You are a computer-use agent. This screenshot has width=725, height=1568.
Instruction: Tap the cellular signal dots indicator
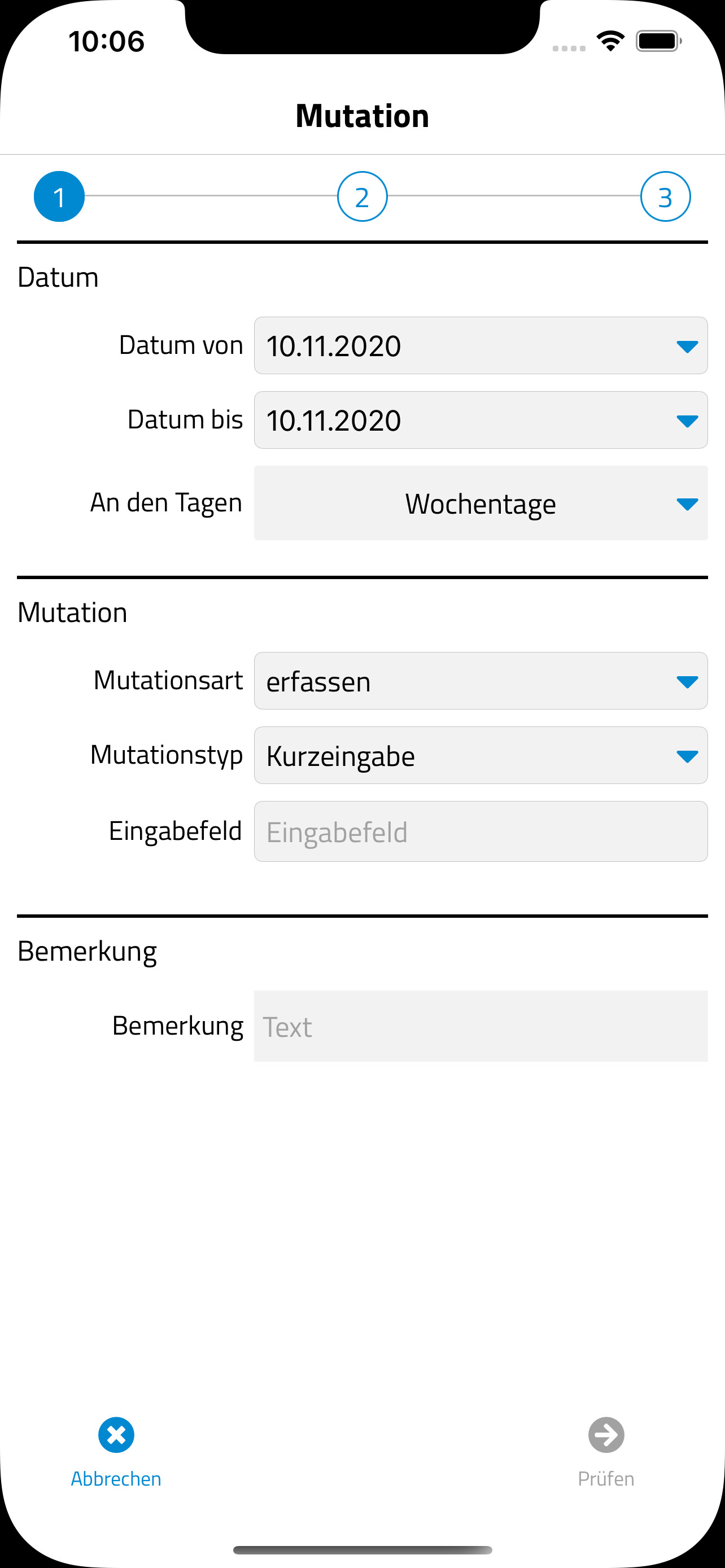[569, 48]
